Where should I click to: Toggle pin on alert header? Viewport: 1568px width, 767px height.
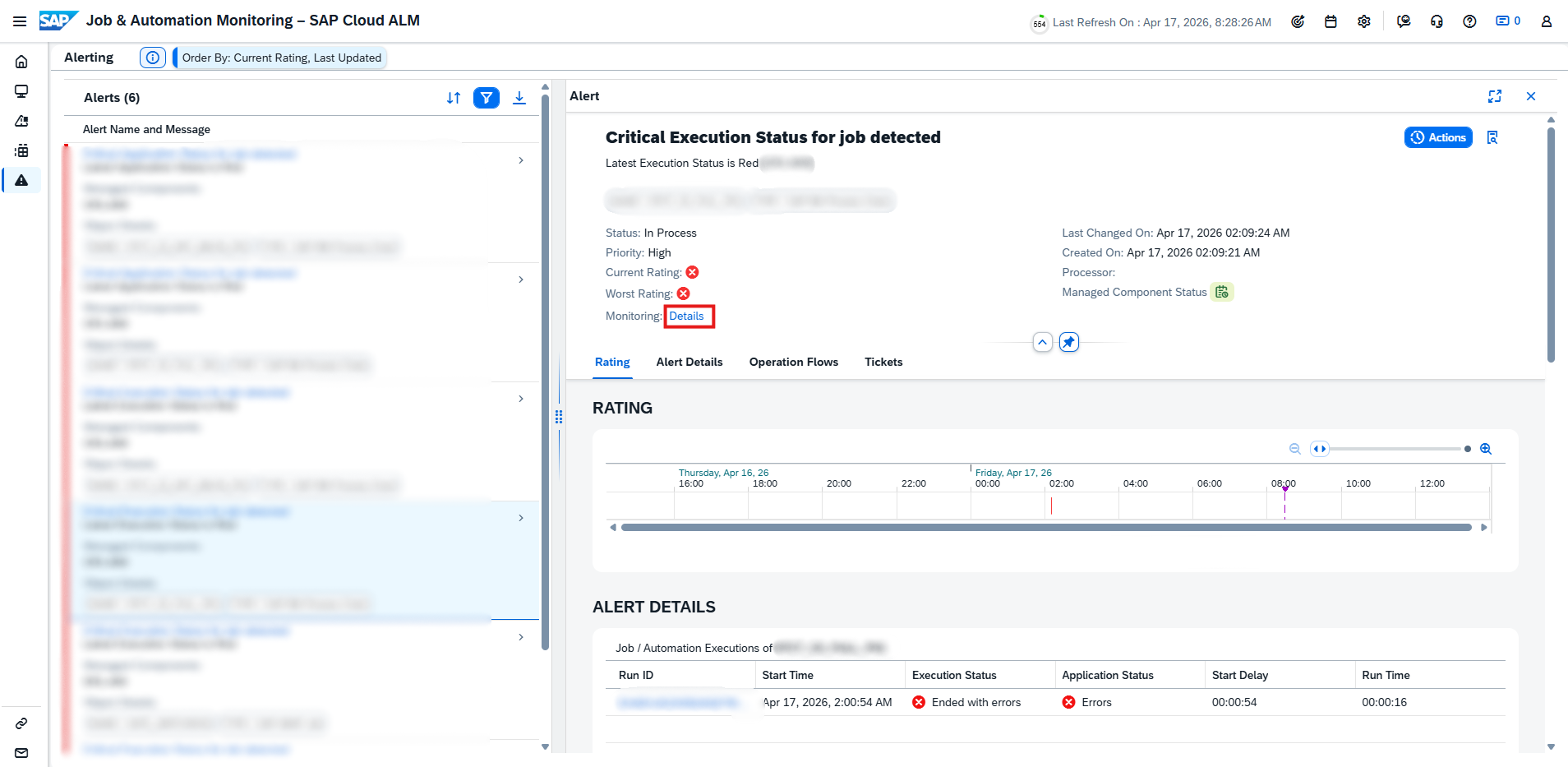(1068, 342)
